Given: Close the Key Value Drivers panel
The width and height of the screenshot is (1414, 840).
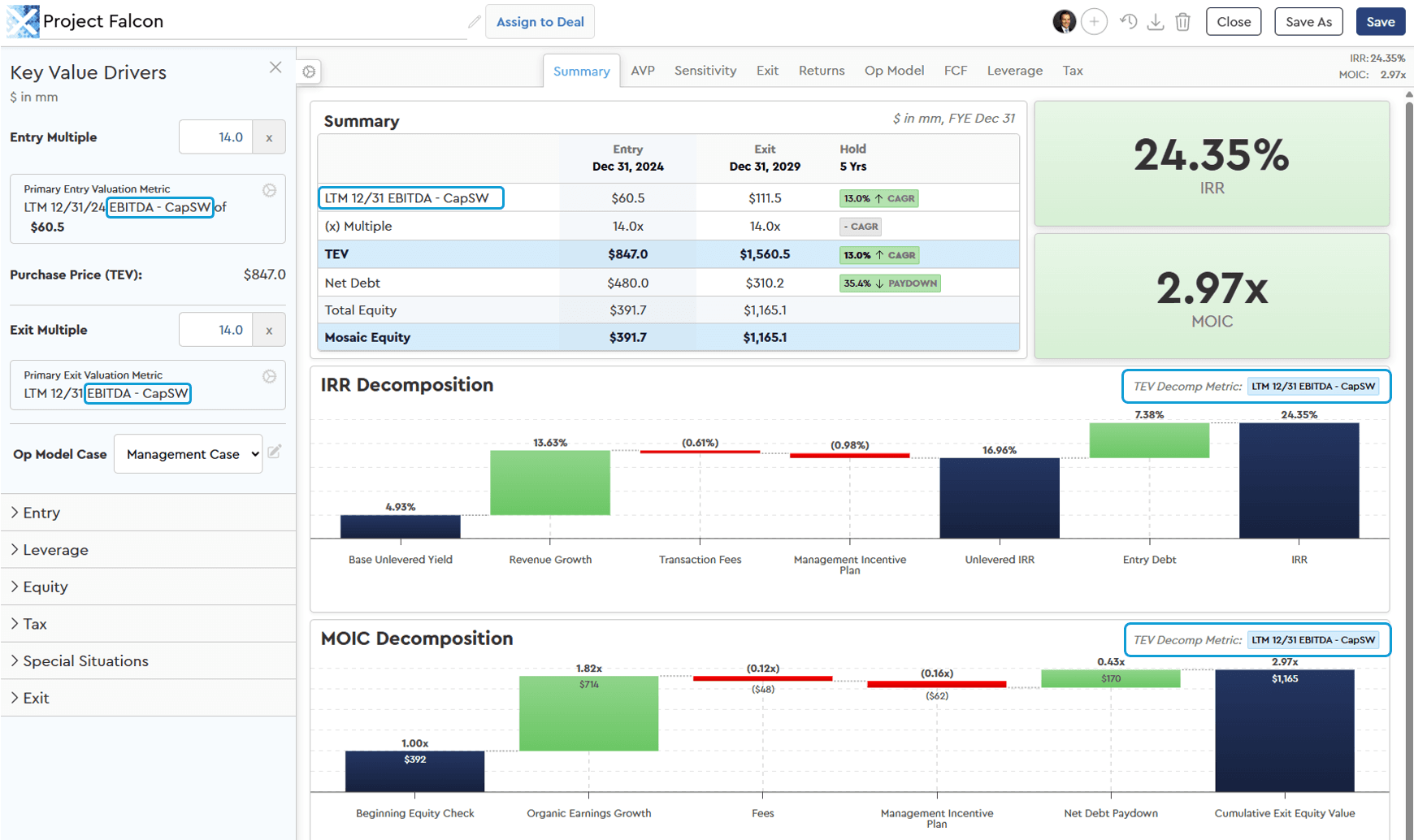Looking at the screenshot, I should (275, 67).
